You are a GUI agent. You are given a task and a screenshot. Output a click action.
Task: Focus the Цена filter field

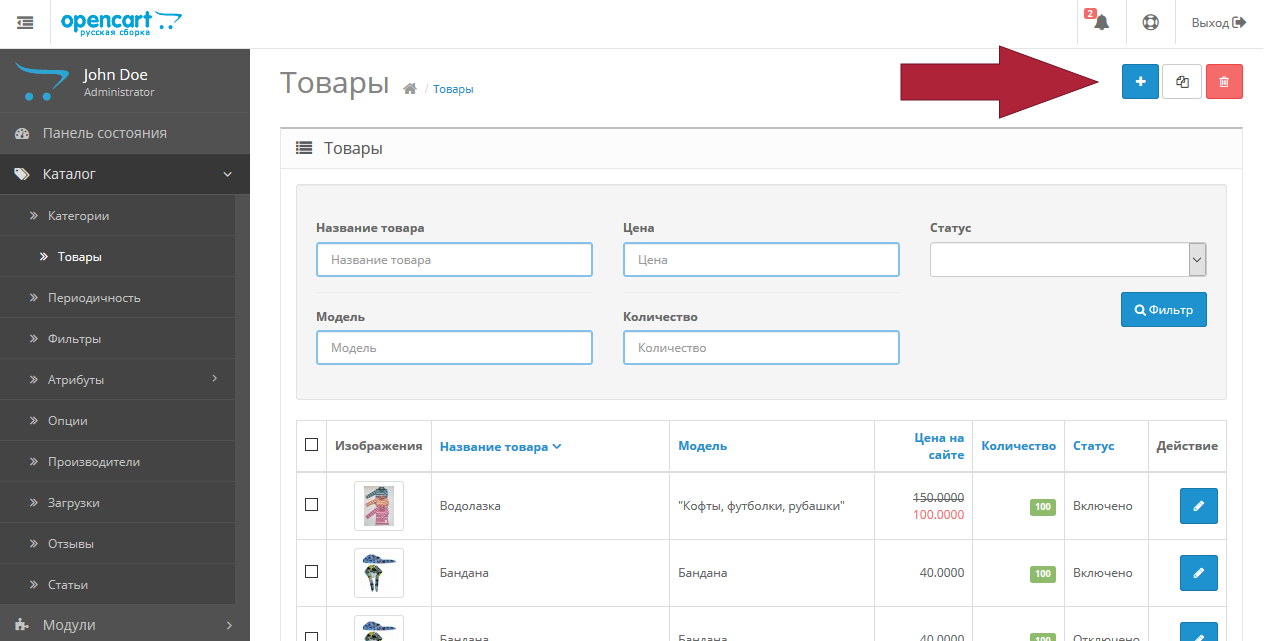point(761,260)
